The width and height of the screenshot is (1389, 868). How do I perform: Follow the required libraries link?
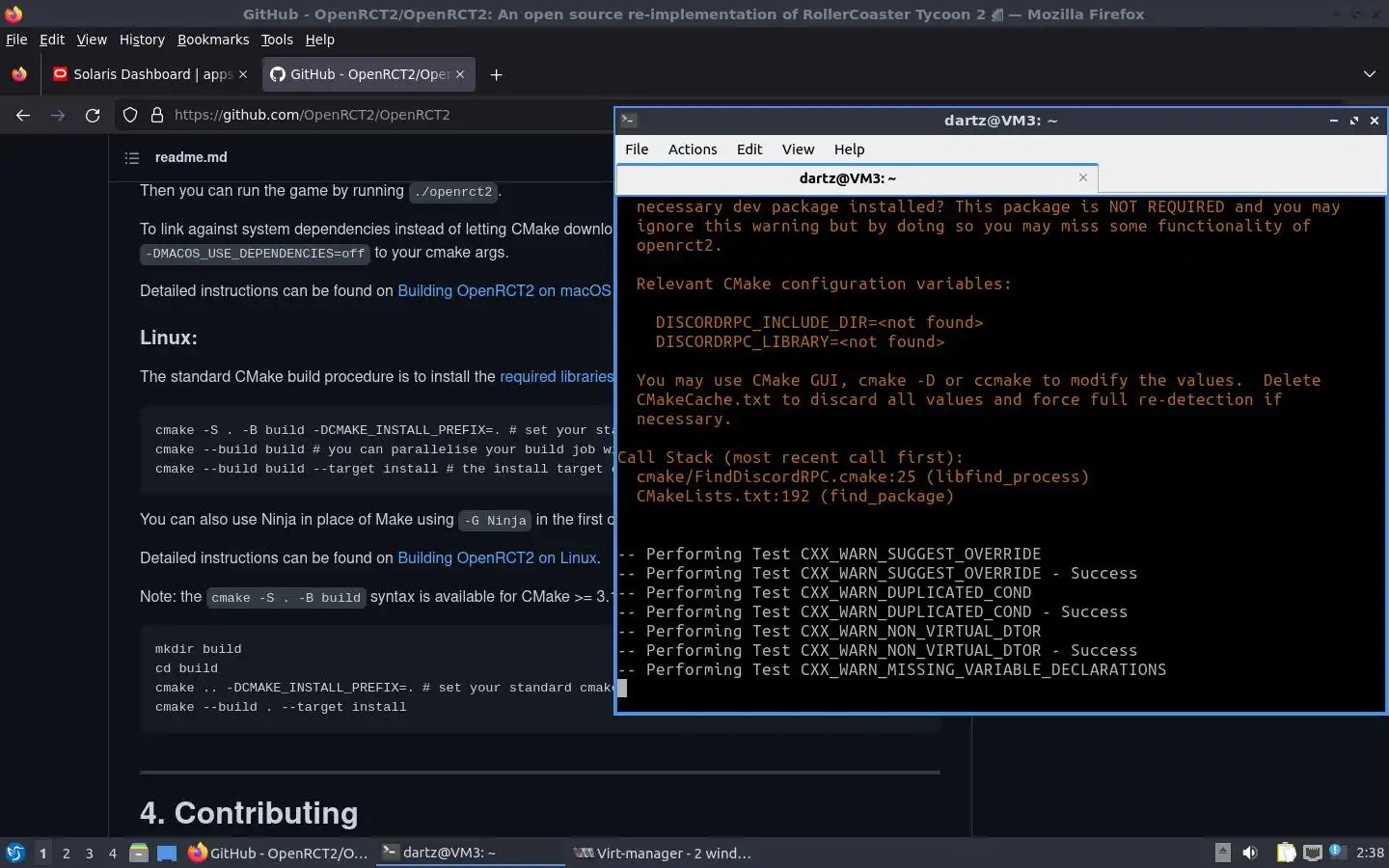point(557,376)
